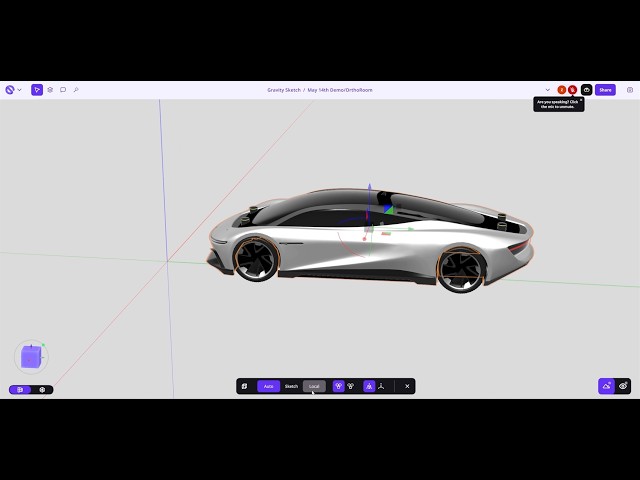
Task: Select the individual pivots icon
Action: (x=351, y=386)
